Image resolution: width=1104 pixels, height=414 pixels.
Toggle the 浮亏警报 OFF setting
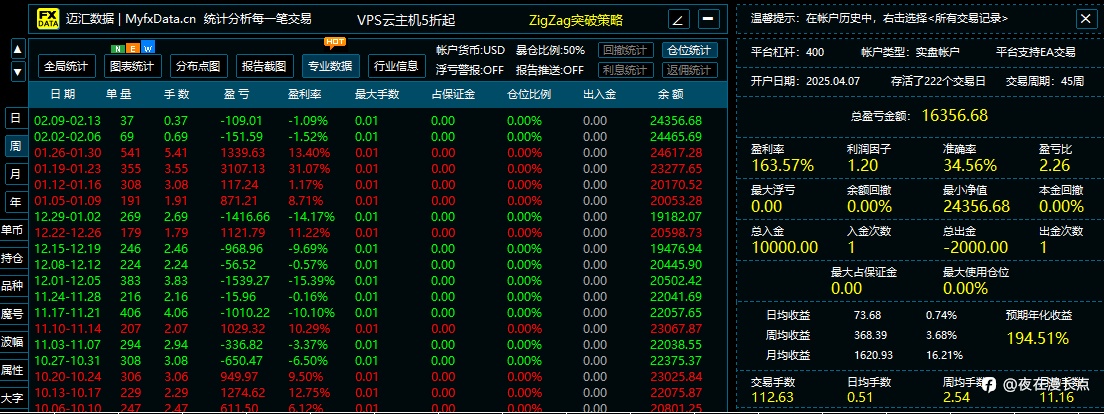click(470, 70)
